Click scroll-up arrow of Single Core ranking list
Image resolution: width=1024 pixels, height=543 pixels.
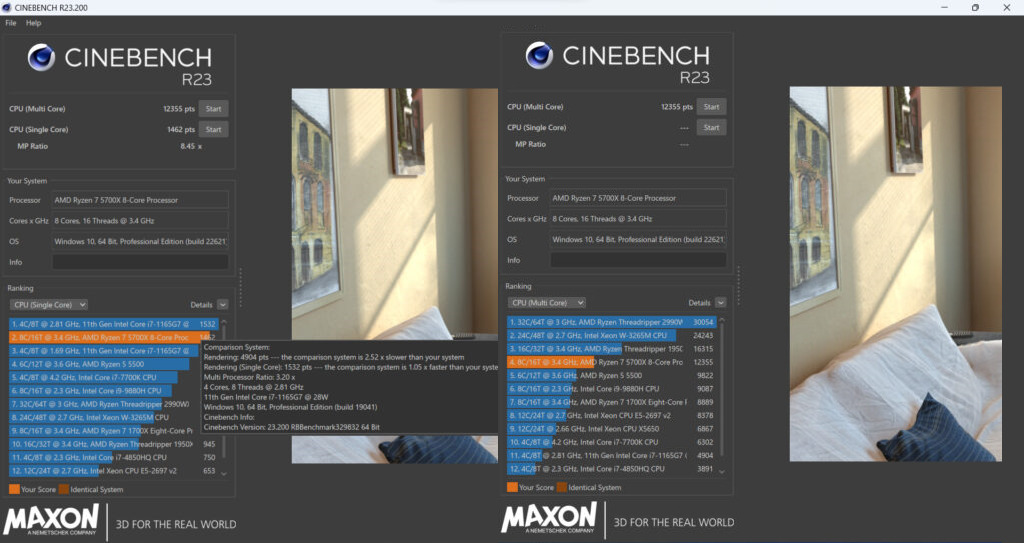click(224, 321)
